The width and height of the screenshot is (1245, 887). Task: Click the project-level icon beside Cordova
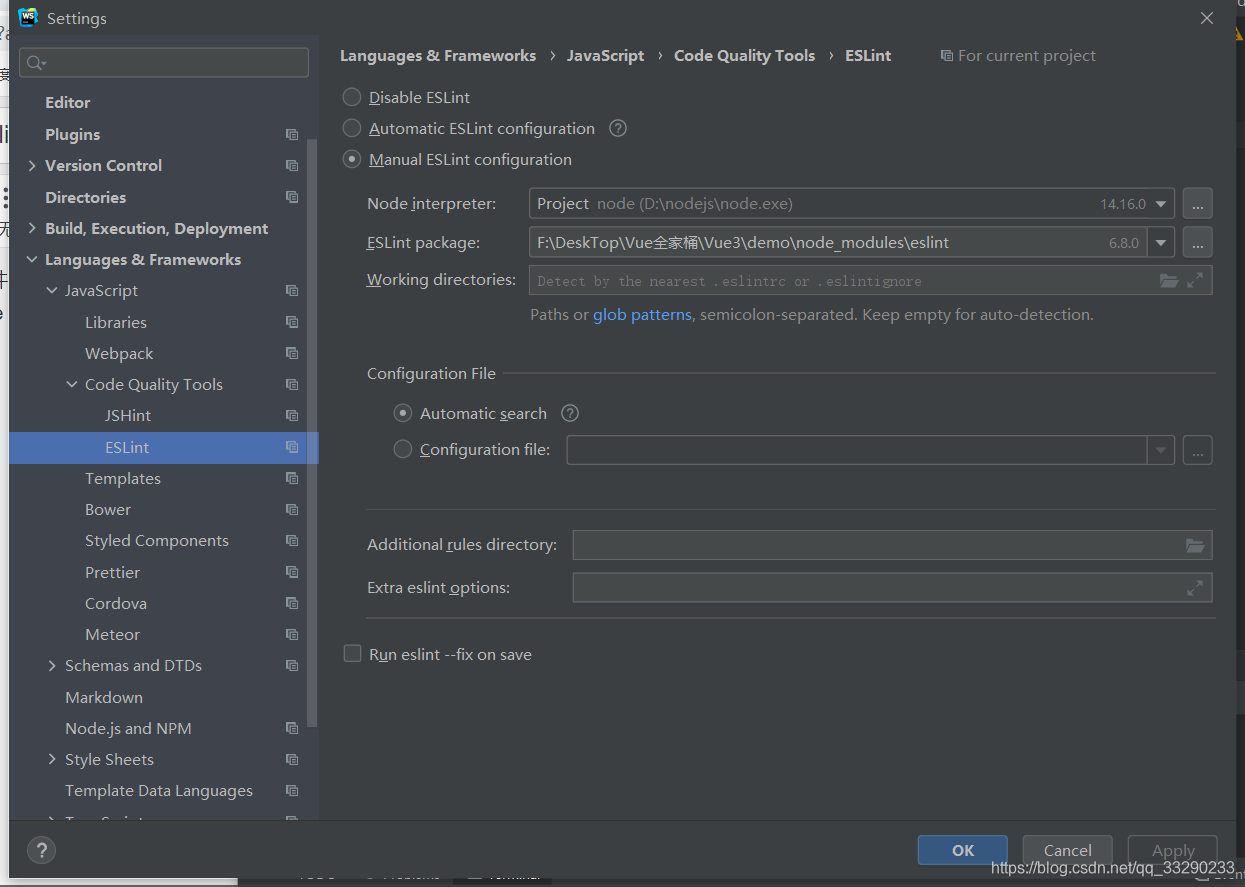292,603
